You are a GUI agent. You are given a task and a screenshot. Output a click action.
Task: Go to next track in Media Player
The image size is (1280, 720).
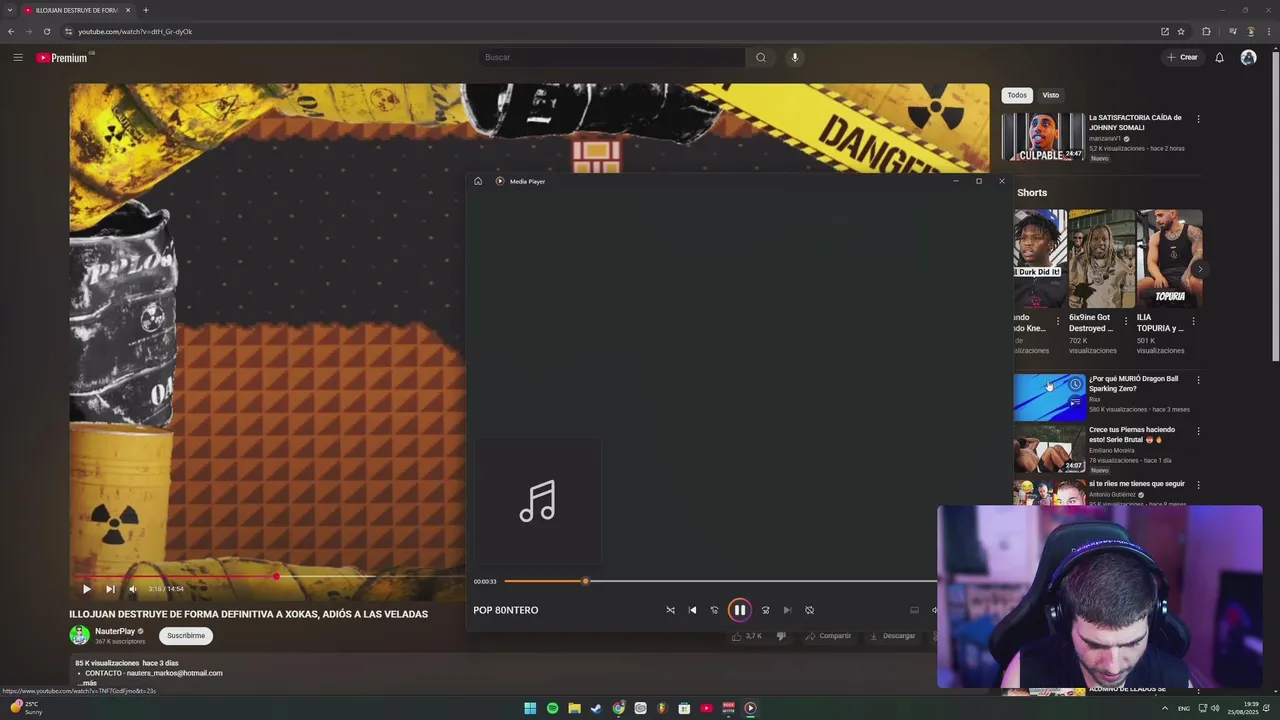click(787, 610)
